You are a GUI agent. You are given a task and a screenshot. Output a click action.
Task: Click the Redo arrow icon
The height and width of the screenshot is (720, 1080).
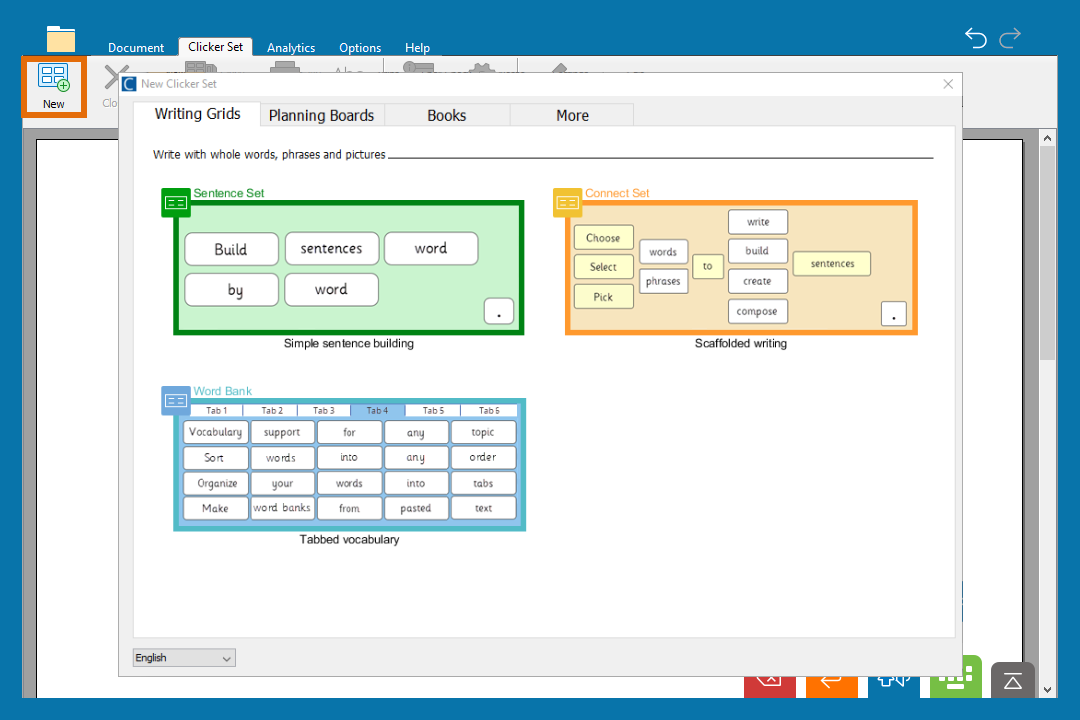click(x=1010, y=38)
